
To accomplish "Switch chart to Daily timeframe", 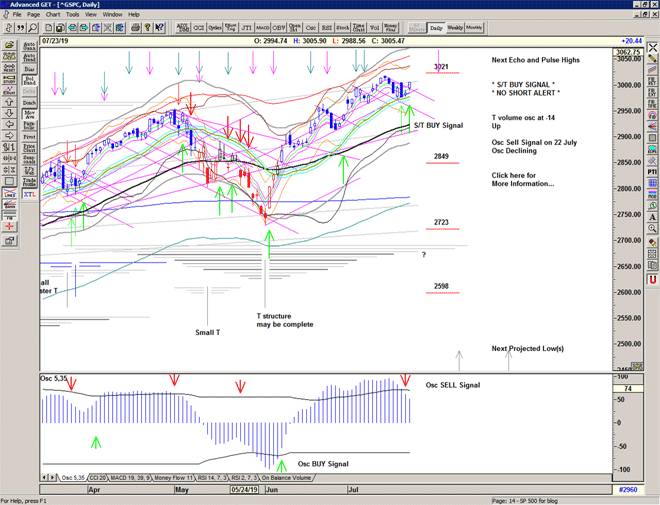I will coord(436,28).
